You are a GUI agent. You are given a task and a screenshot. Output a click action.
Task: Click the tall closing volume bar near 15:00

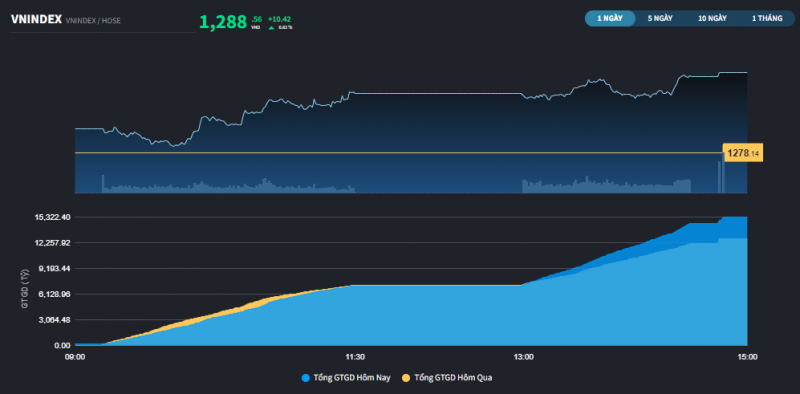[x=723, y=174]
